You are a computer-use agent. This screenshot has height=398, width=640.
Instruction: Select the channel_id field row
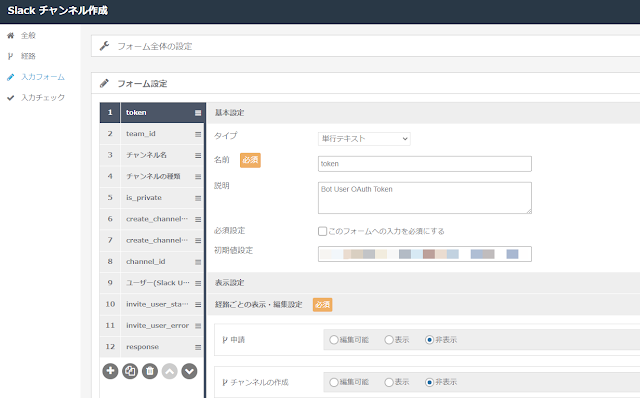(152, 261)
